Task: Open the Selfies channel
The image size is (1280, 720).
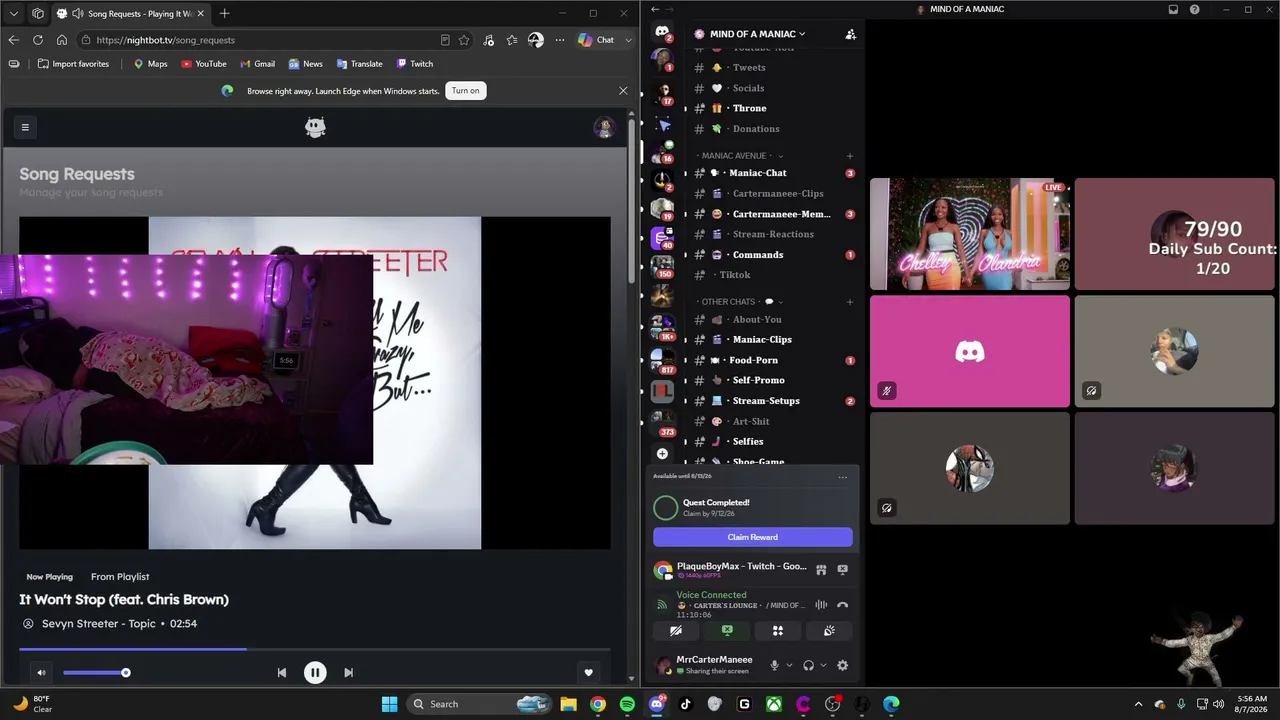Action: coord(774,442)
